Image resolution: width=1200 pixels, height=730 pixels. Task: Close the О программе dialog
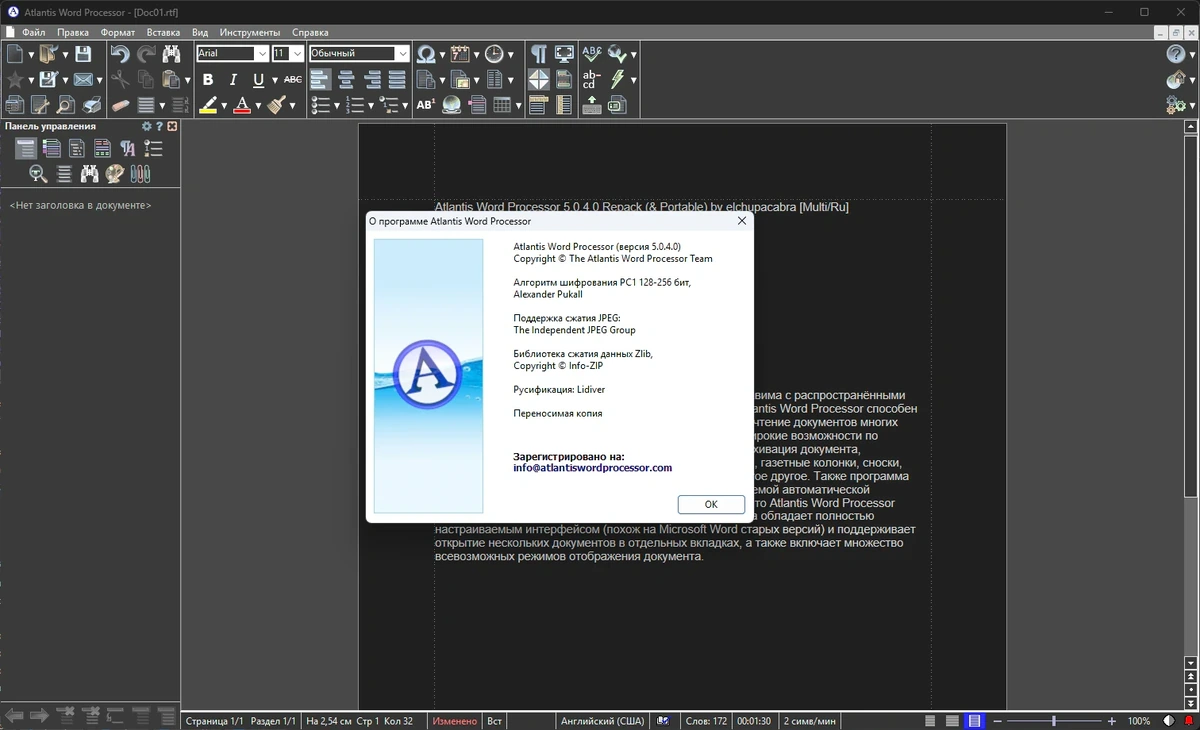click(x=742, y=221)
